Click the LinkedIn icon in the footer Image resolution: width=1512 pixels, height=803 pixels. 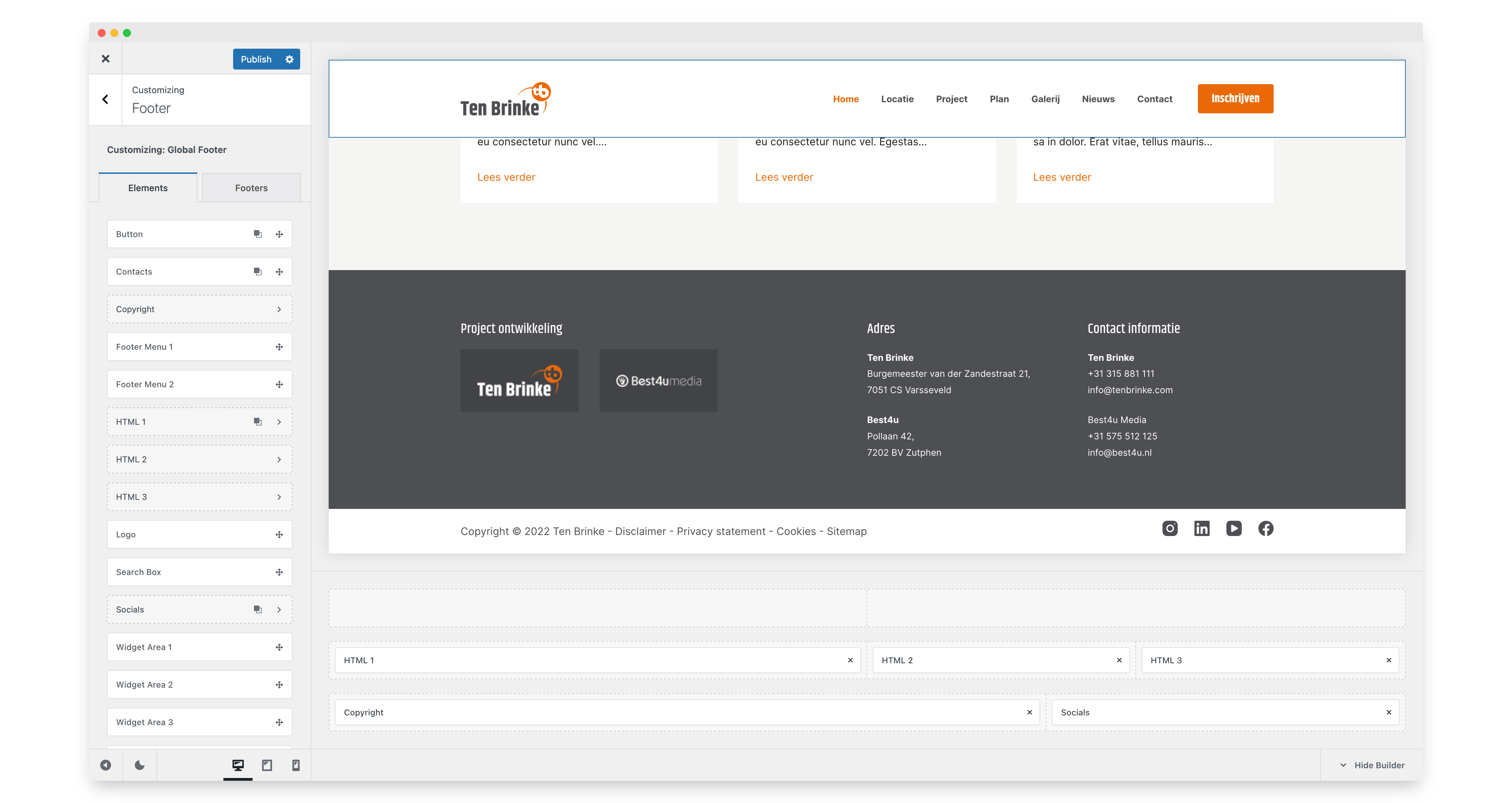1201,529
